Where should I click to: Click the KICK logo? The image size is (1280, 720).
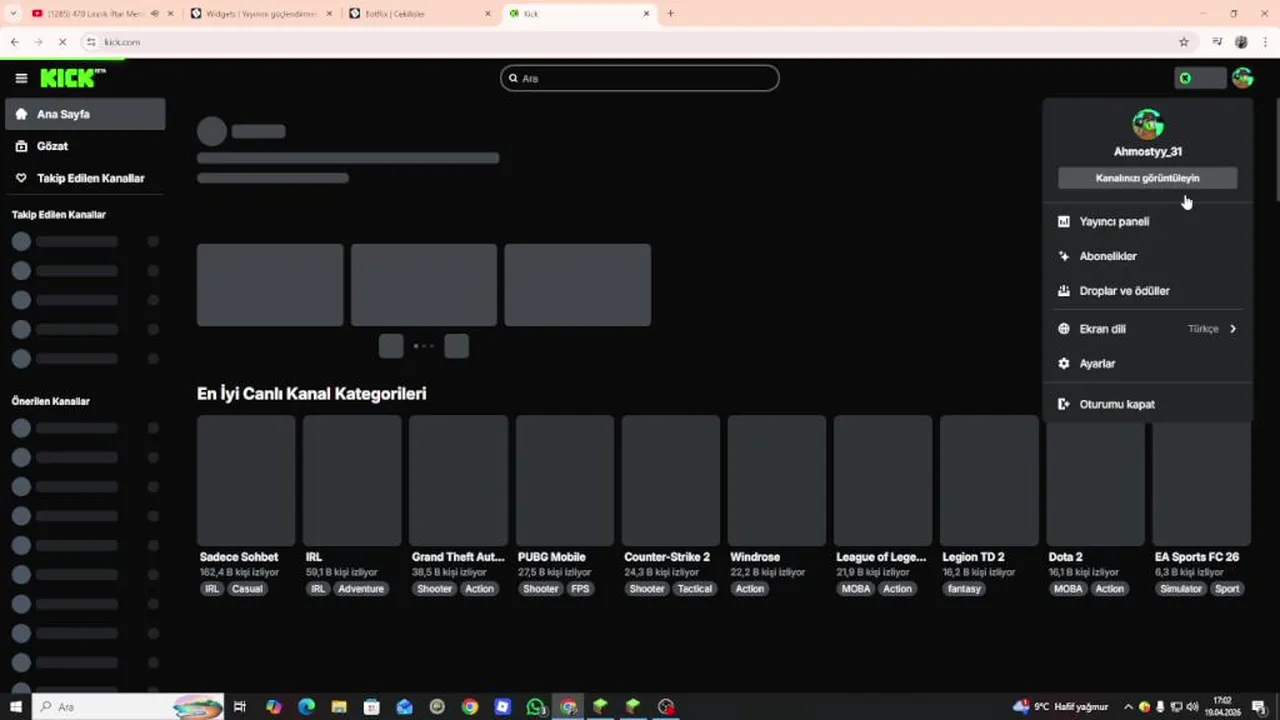pyautogui.click(x=72, y=78)
